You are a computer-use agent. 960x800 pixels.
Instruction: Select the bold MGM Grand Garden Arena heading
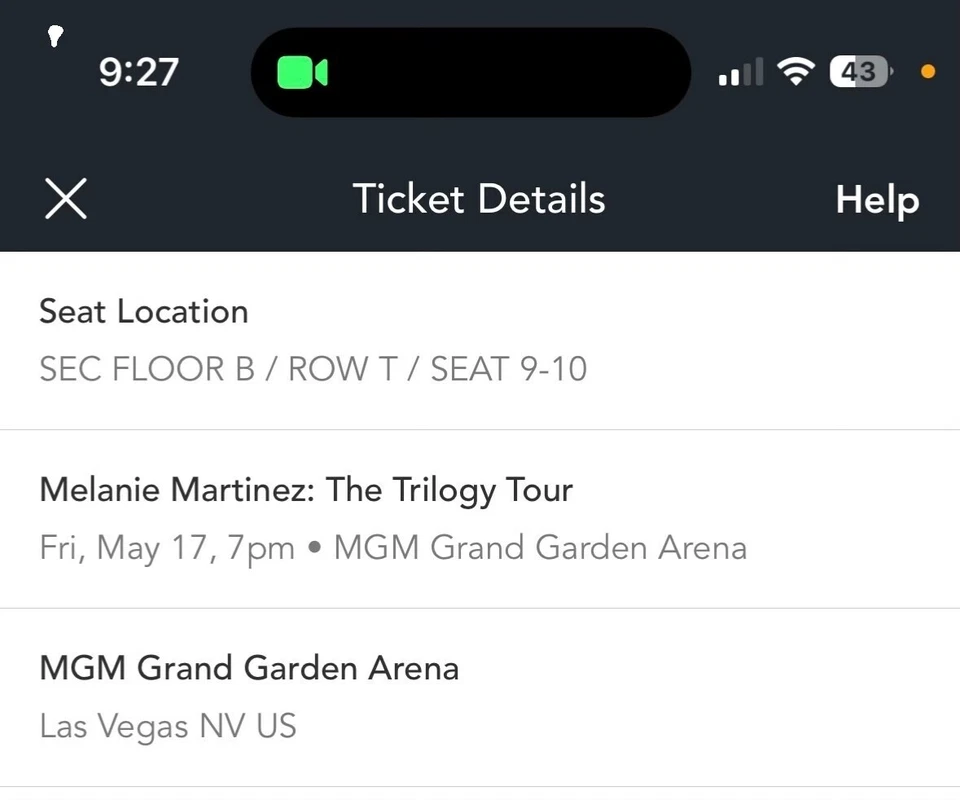[249, 667]
